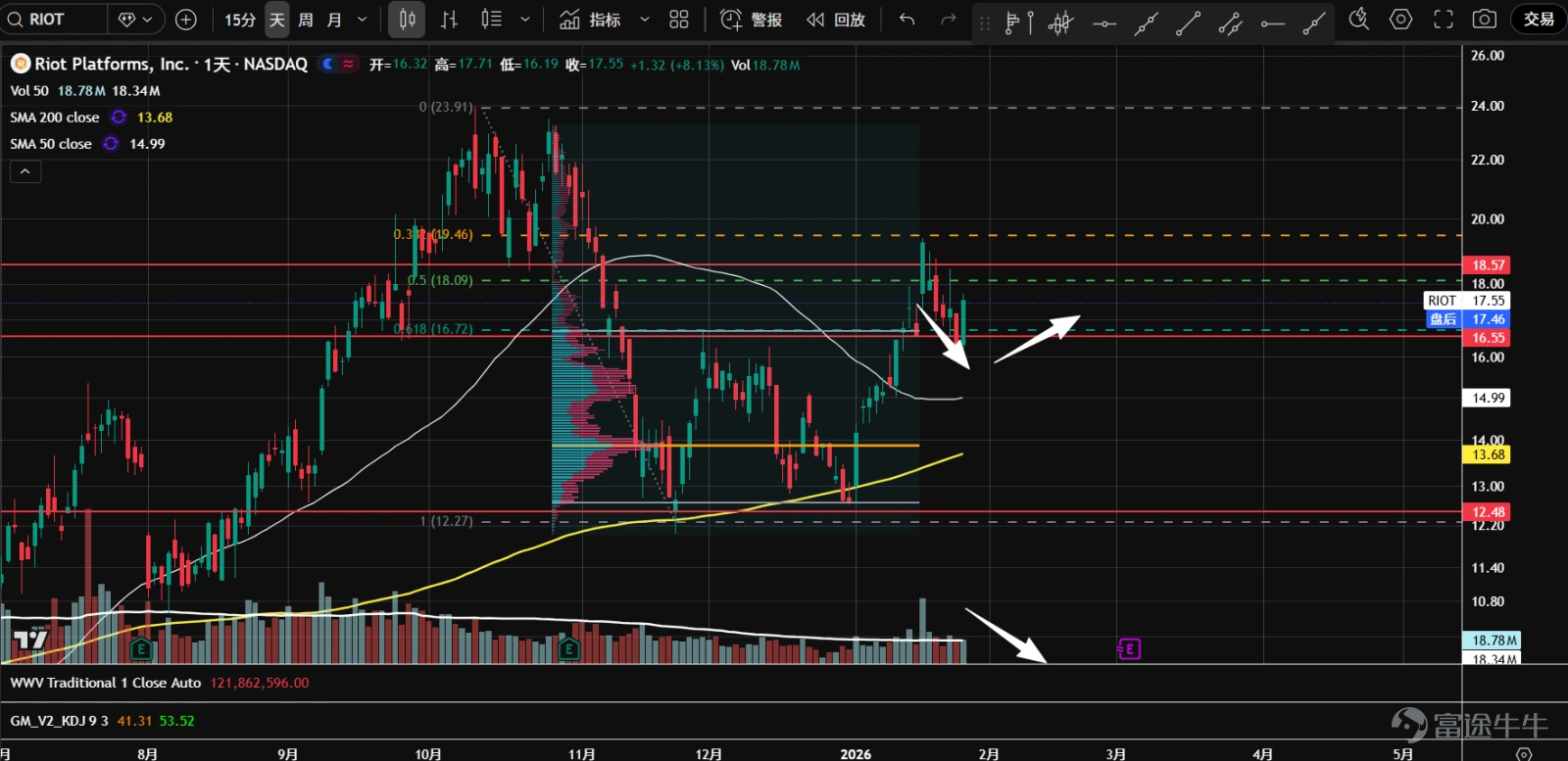Open the green earnings E marker near August
1568x761 pixels.
click(141, 648)
